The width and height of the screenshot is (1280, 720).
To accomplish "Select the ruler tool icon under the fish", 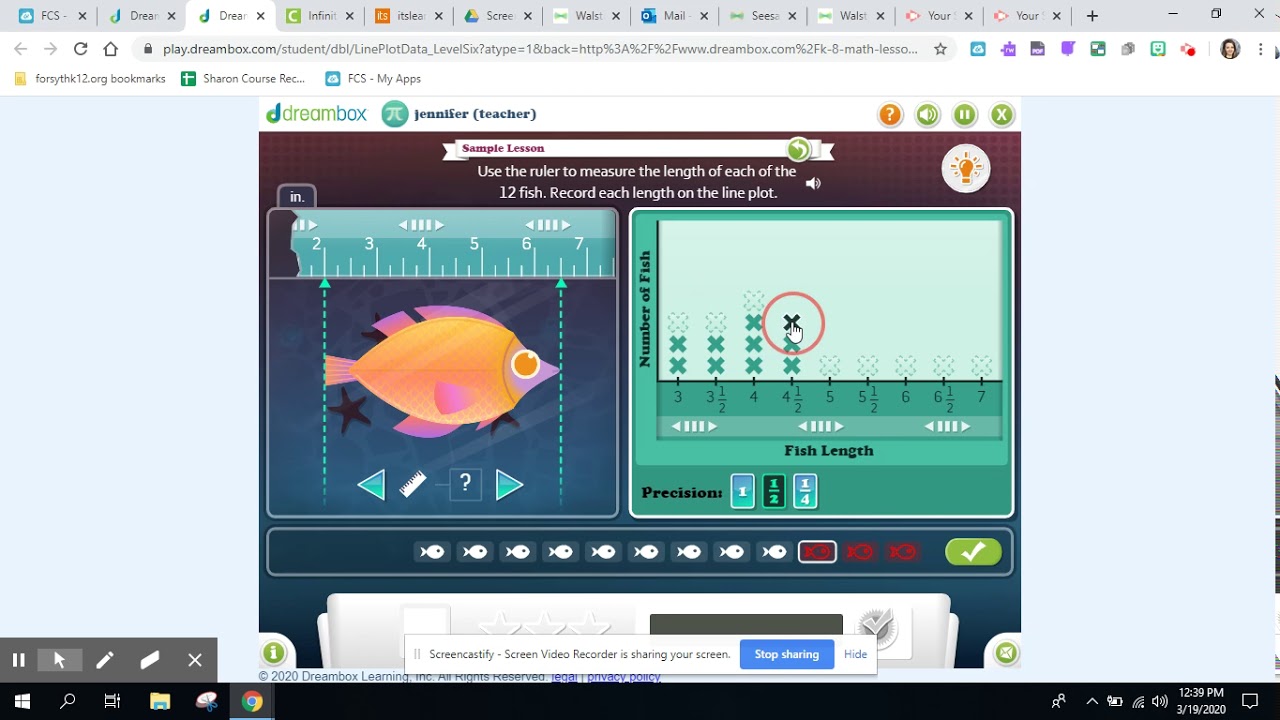I will click(414, 485).
